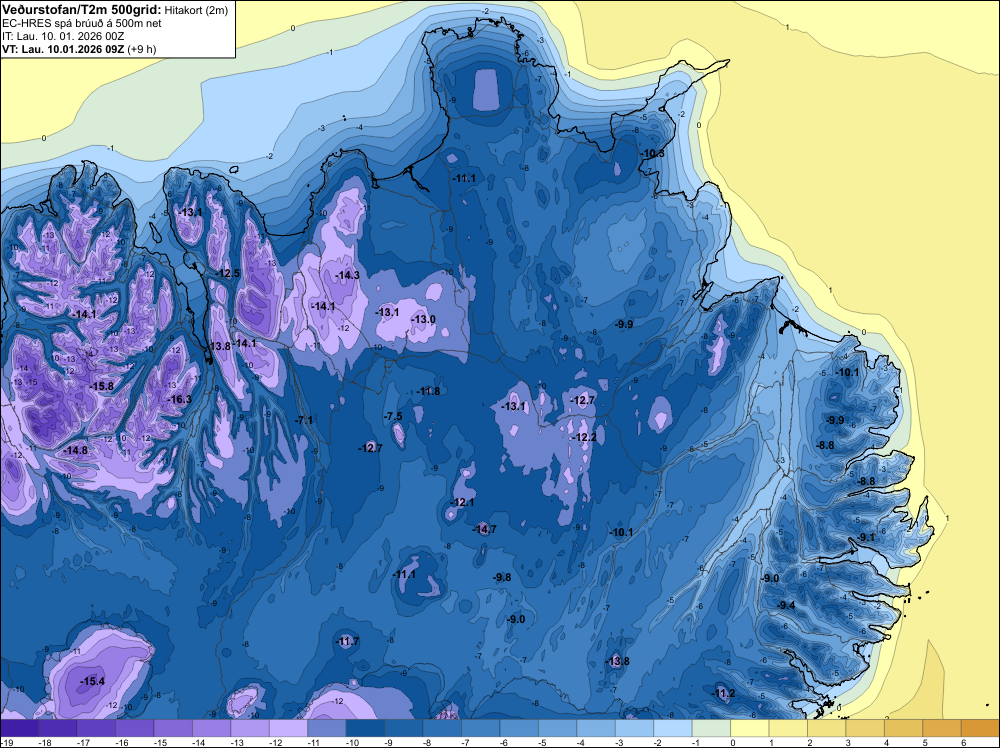Screen dimensions: 1000x748
Task: Select the -11.7 temperature label
Action: pos(348,642)
